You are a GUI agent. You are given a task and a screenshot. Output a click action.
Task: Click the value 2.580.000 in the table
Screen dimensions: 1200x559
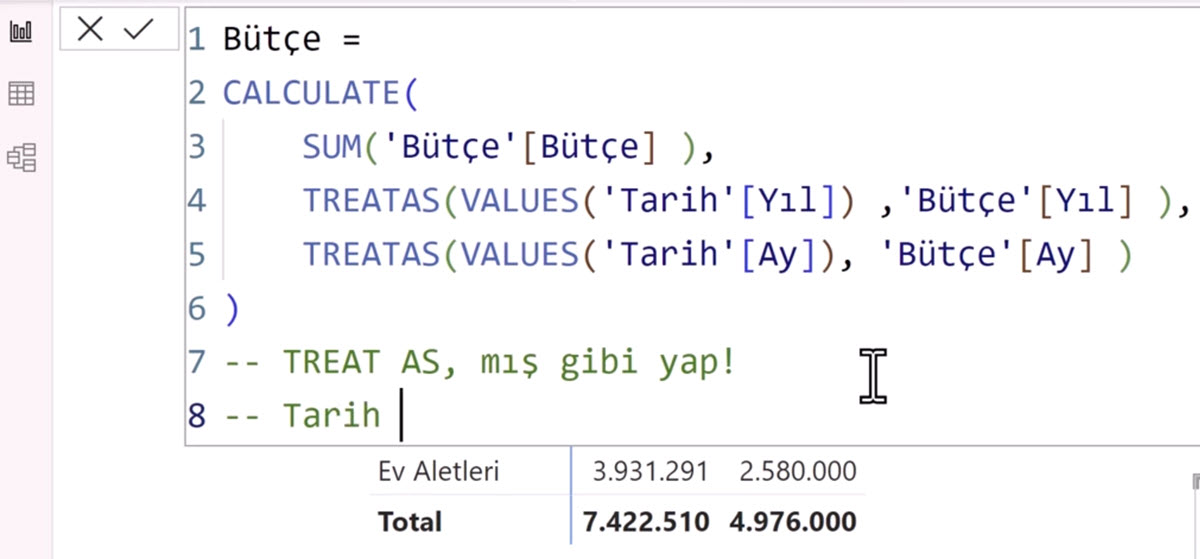point(798,471)
